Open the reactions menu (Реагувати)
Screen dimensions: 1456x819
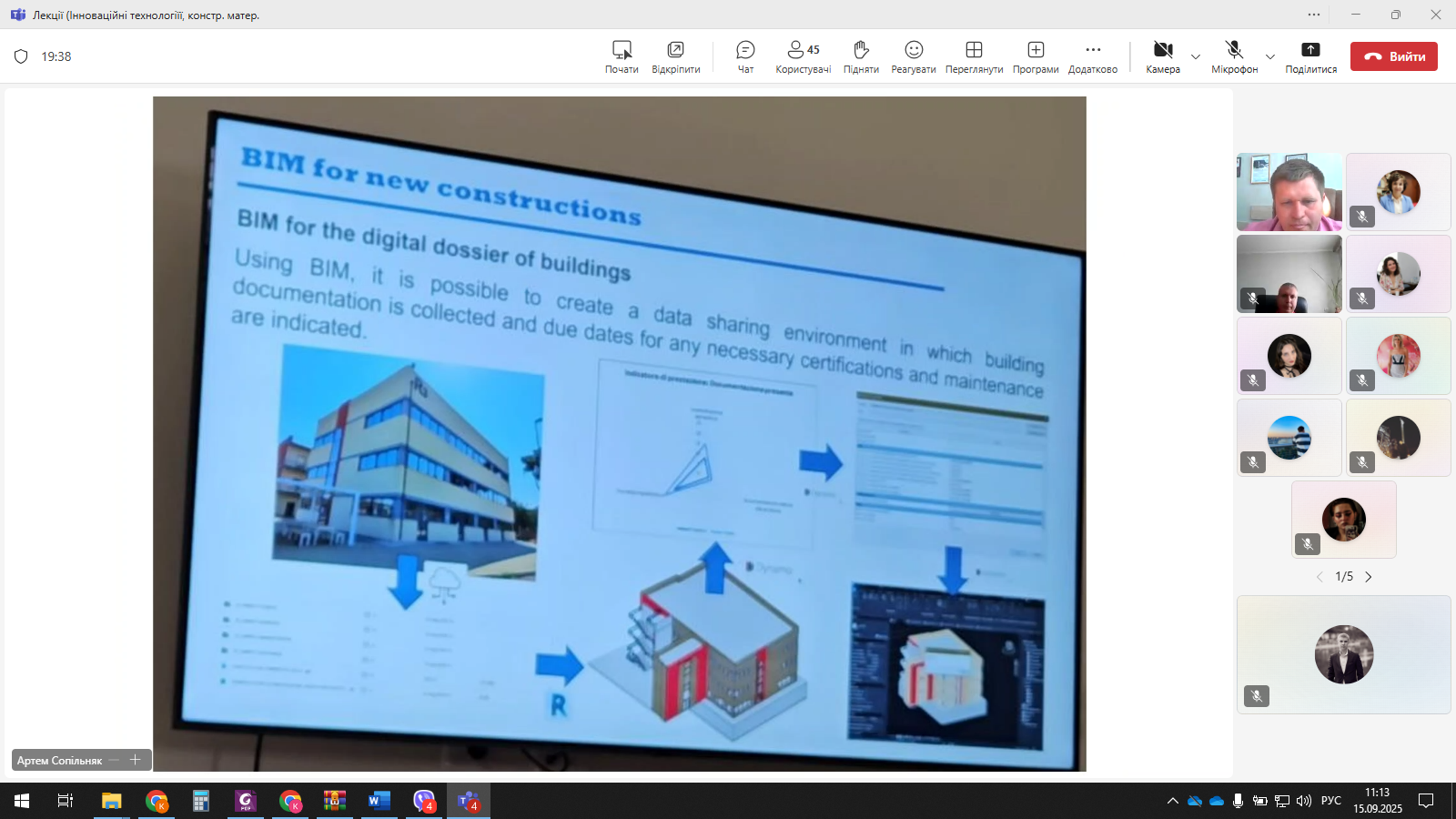[x=914, y=56]
